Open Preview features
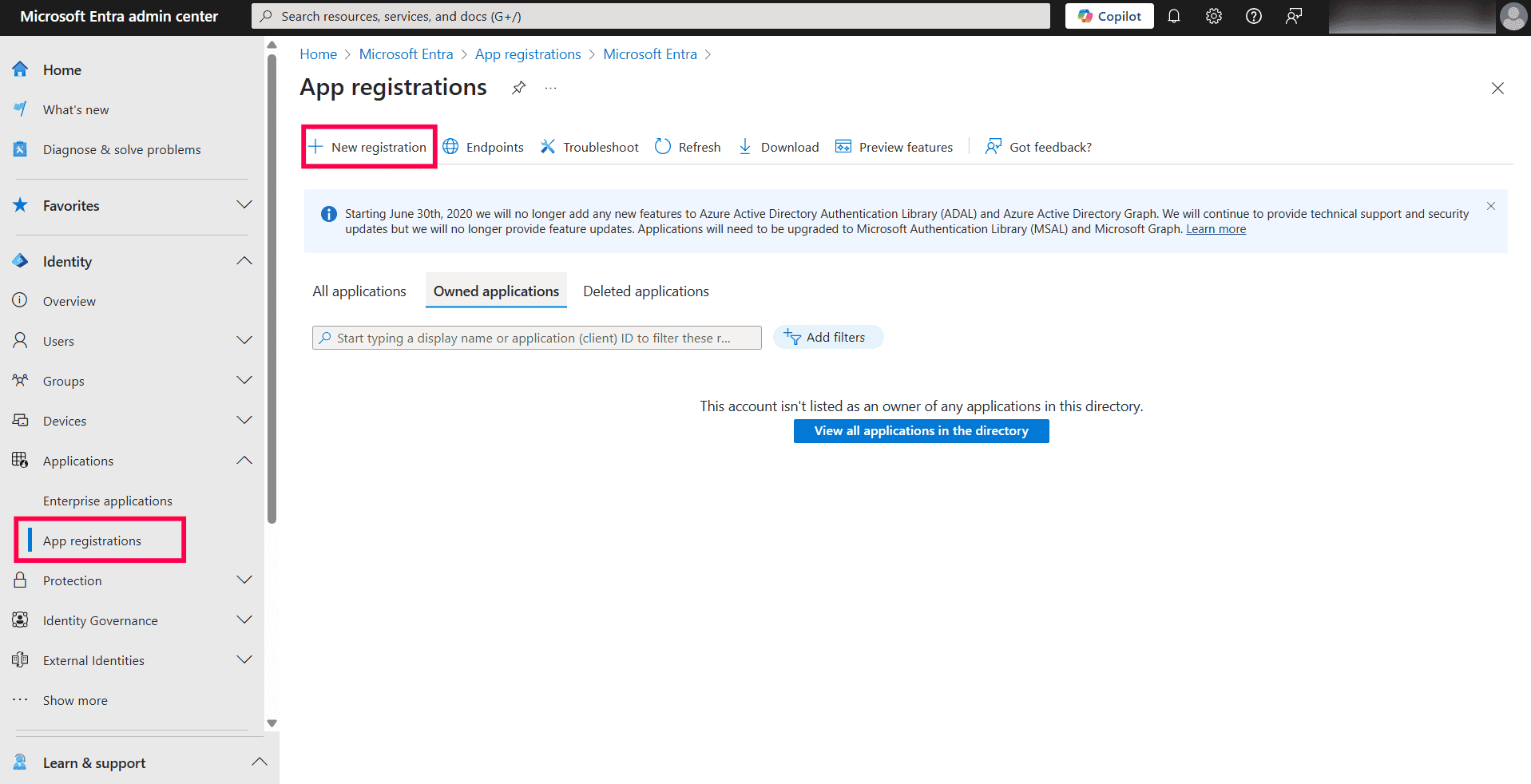The width and height of the screenshot is (1531, 784). [894, 147]
